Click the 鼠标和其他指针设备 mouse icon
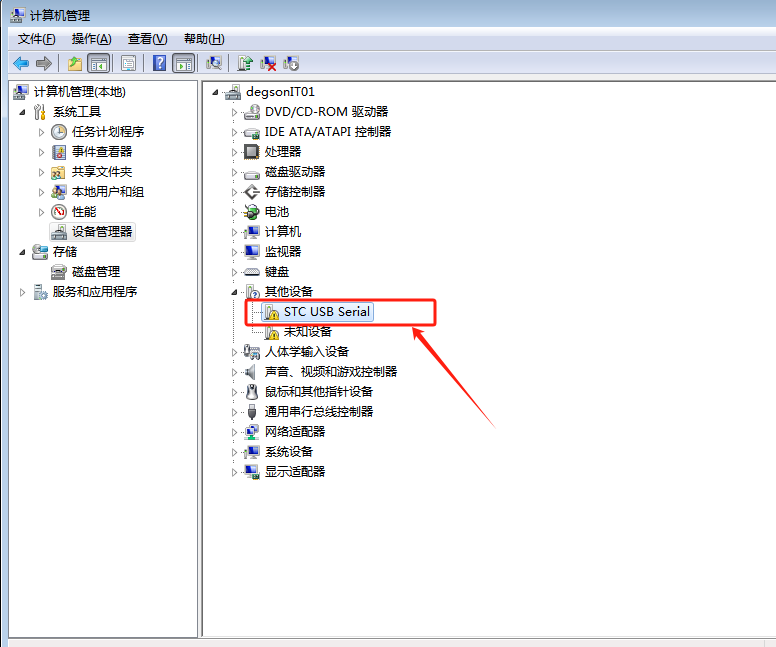This screenshot has width=776, height=647. 252,392
